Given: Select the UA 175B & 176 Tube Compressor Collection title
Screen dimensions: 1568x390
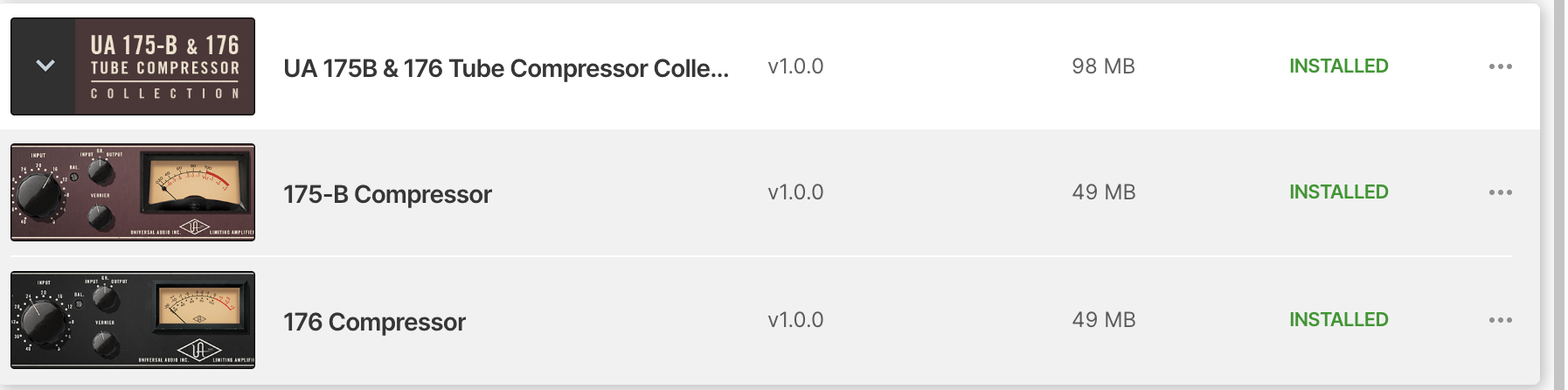Looking at the screenshot, I should (505, 68).
